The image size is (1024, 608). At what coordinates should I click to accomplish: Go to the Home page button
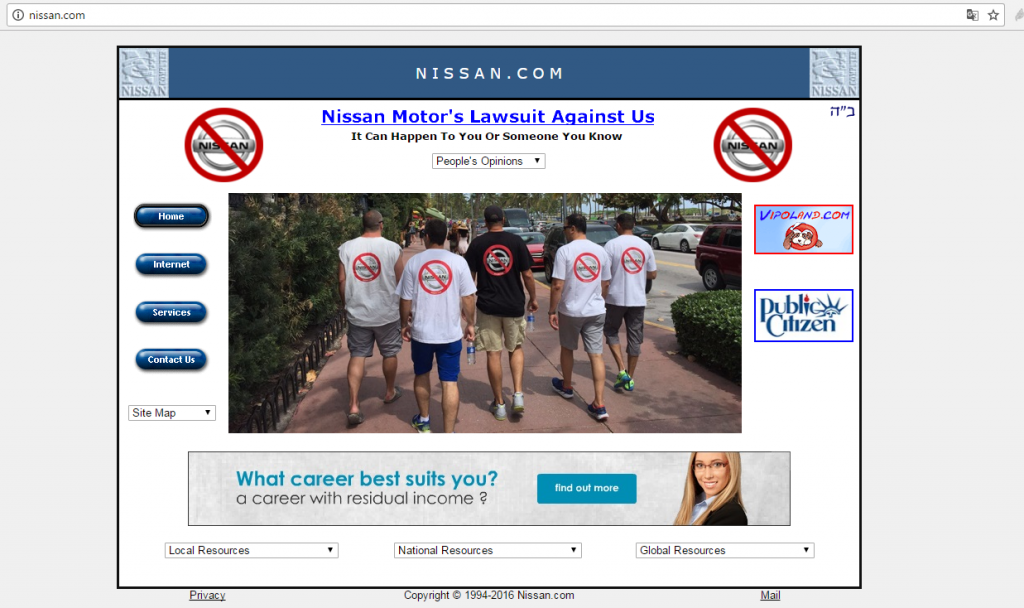[x=171, y=216]
